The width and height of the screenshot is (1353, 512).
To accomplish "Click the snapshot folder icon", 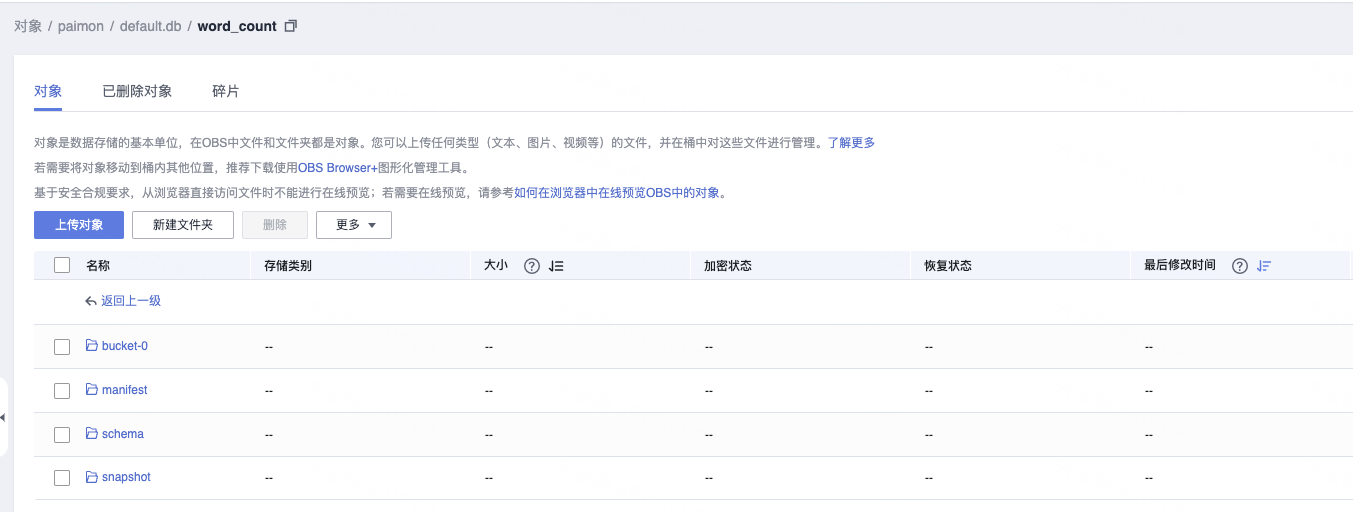I will 92,477.
